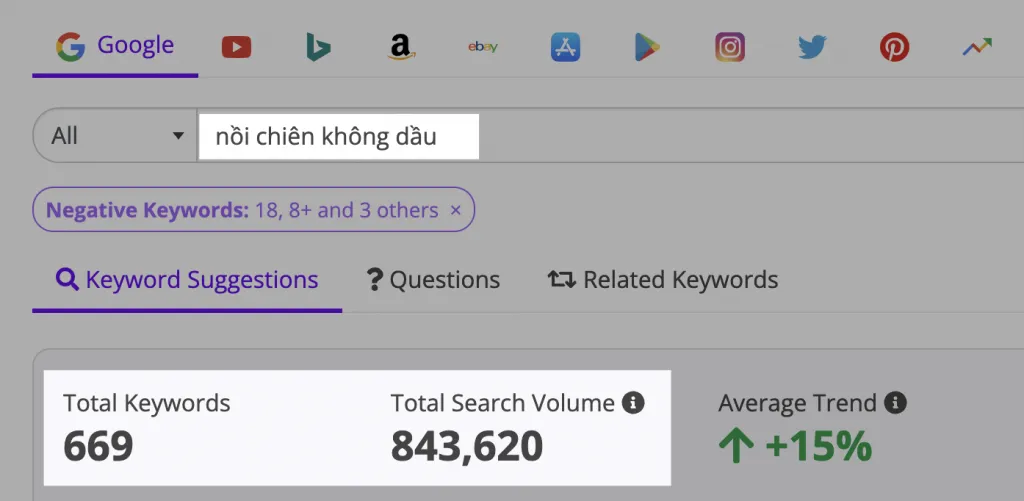This screenshot has height=501, width=1024.
Task: Go to the Related Keywords tab
Action: click(662, 280)
